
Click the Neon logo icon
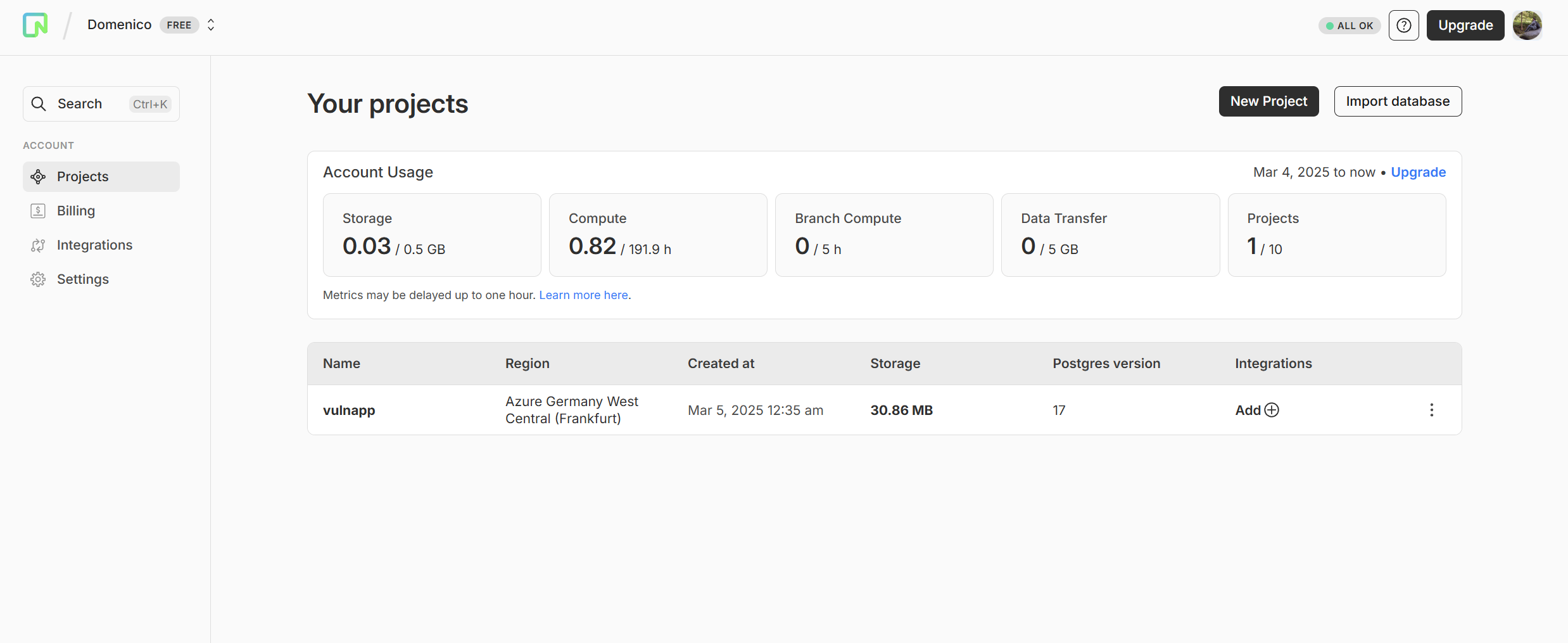click(35, 25)
